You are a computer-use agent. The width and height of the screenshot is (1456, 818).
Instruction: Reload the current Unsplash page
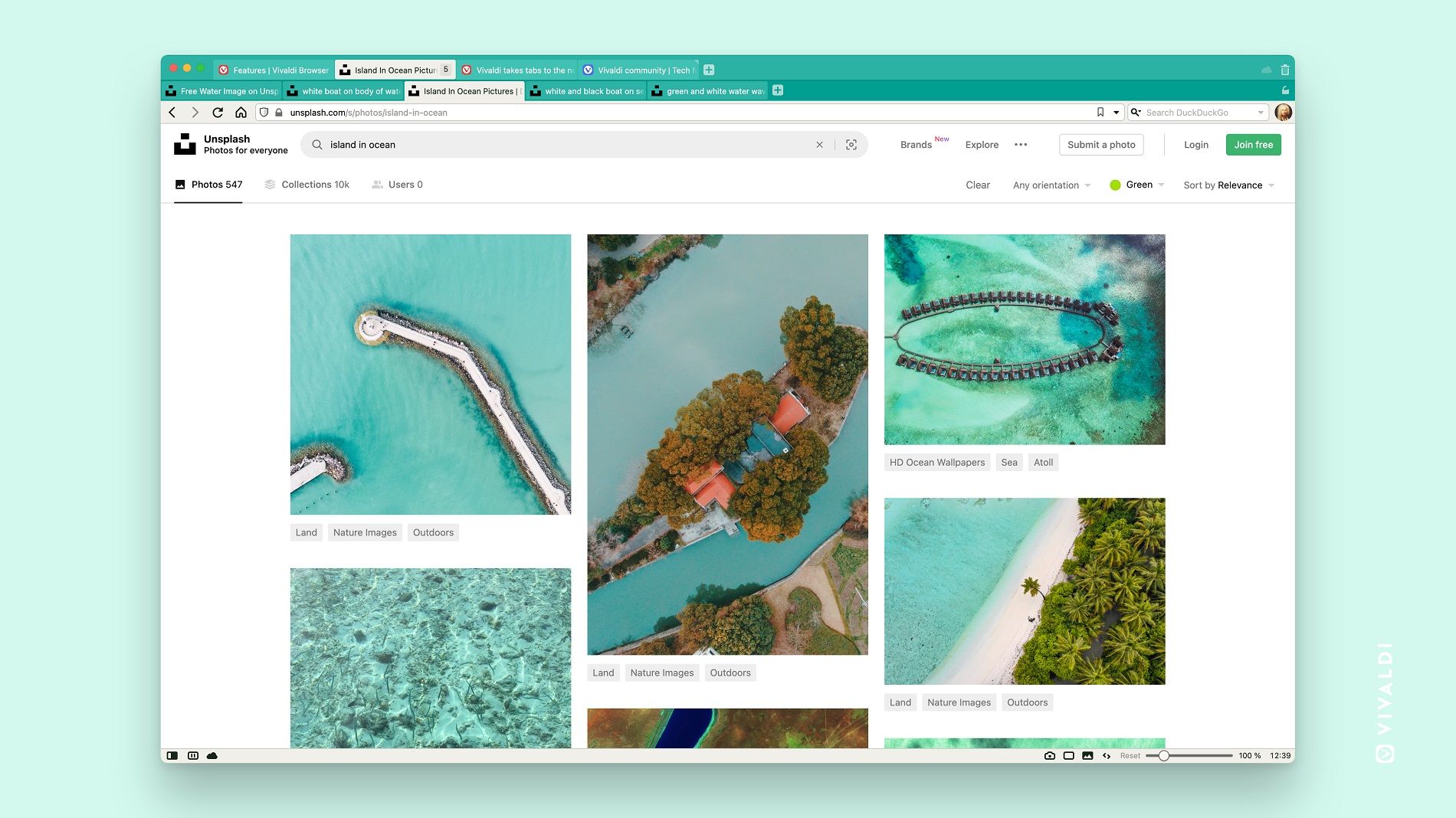click(218, 113)
